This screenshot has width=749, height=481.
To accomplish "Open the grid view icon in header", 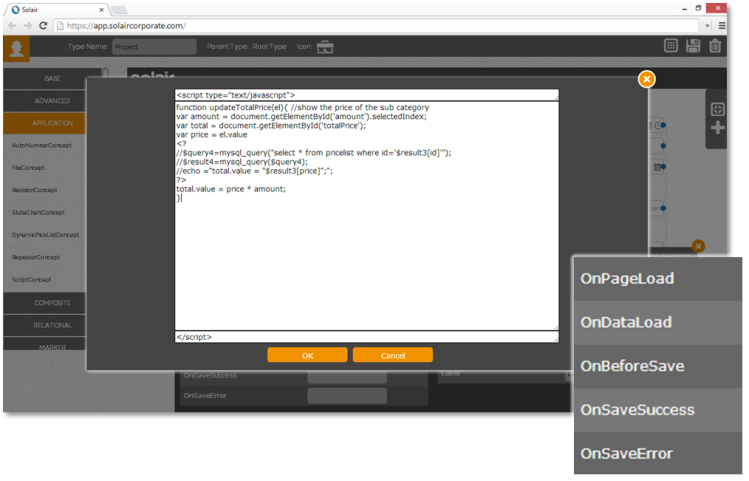I will pos(671,46).
